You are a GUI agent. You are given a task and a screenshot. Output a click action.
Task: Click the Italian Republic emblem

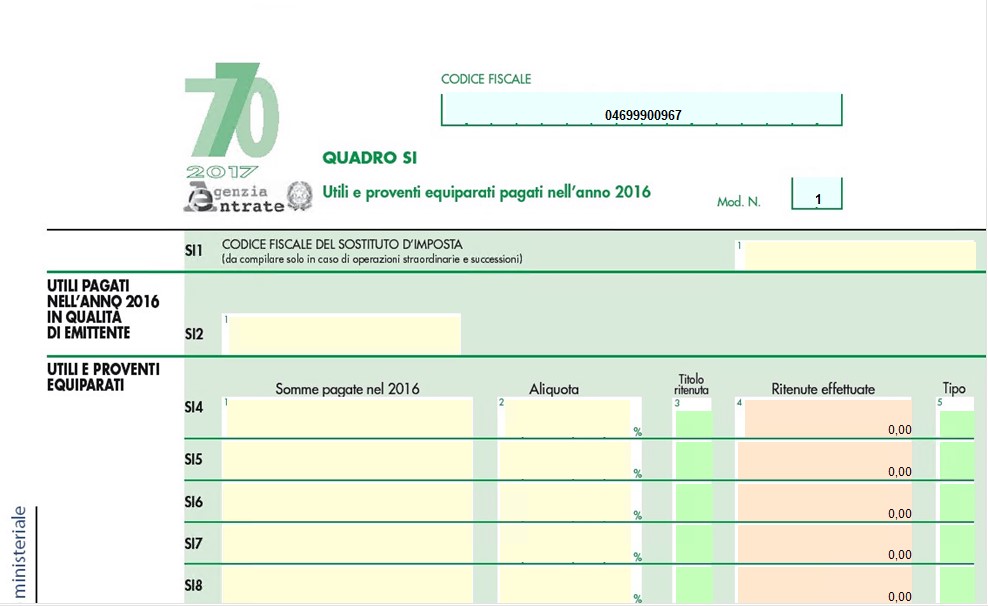coord(300,196)
